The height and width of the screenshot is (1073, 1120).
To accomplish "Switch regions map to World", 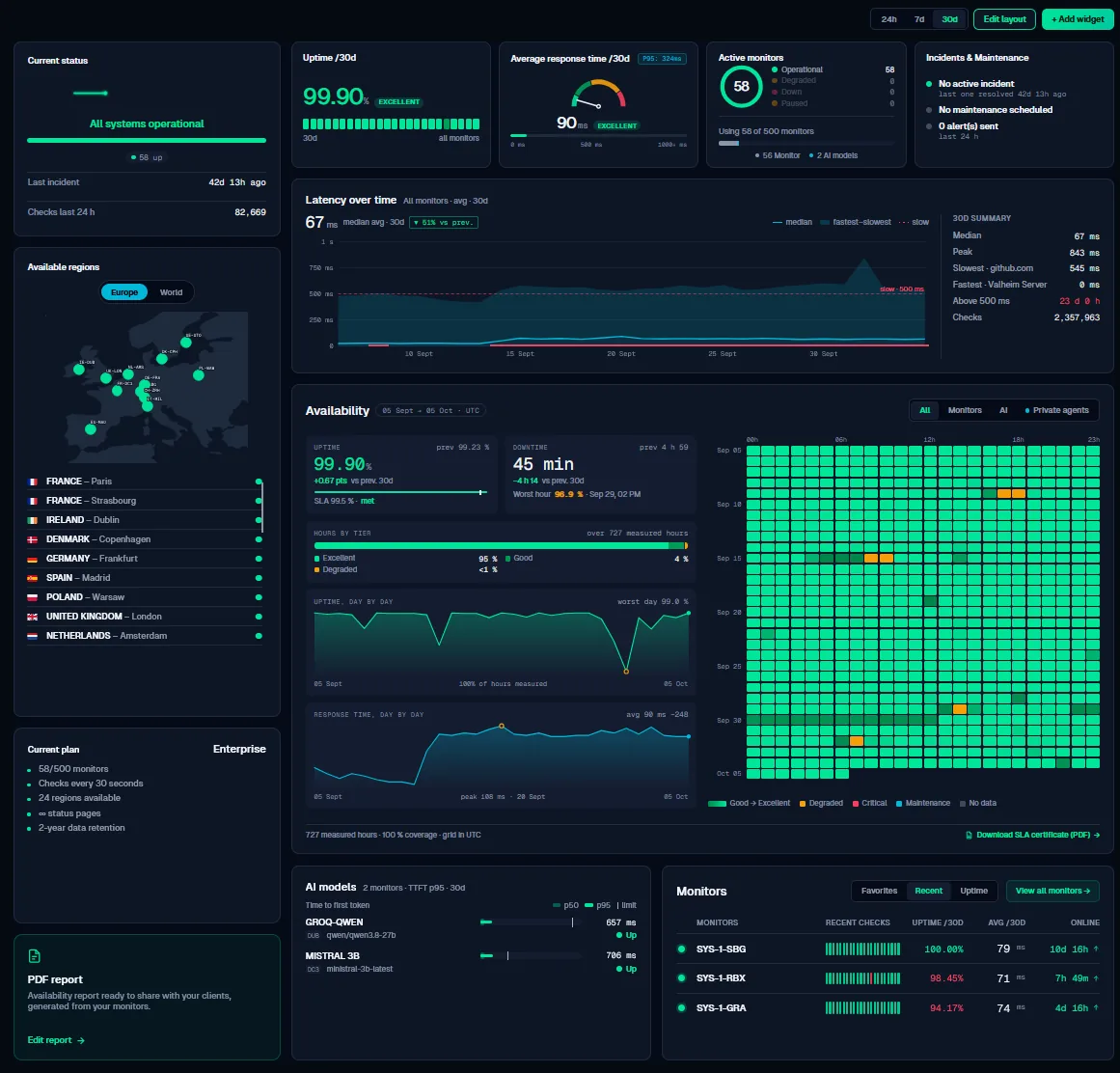I will pos(171,292).
